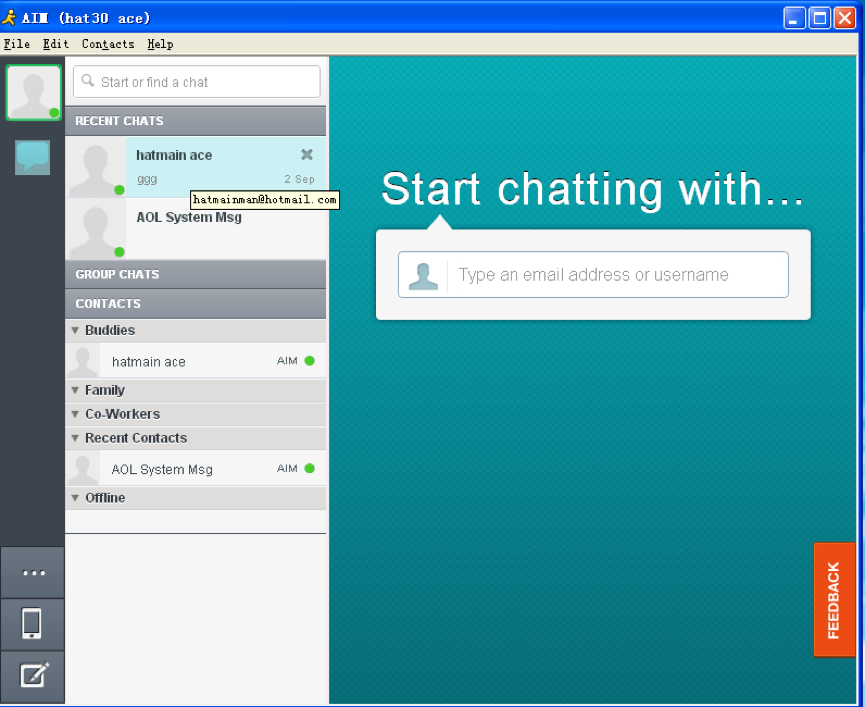The height and width of the screenshot is (707, 865).
Task: Click the Contacts section header
Action: 195,303
